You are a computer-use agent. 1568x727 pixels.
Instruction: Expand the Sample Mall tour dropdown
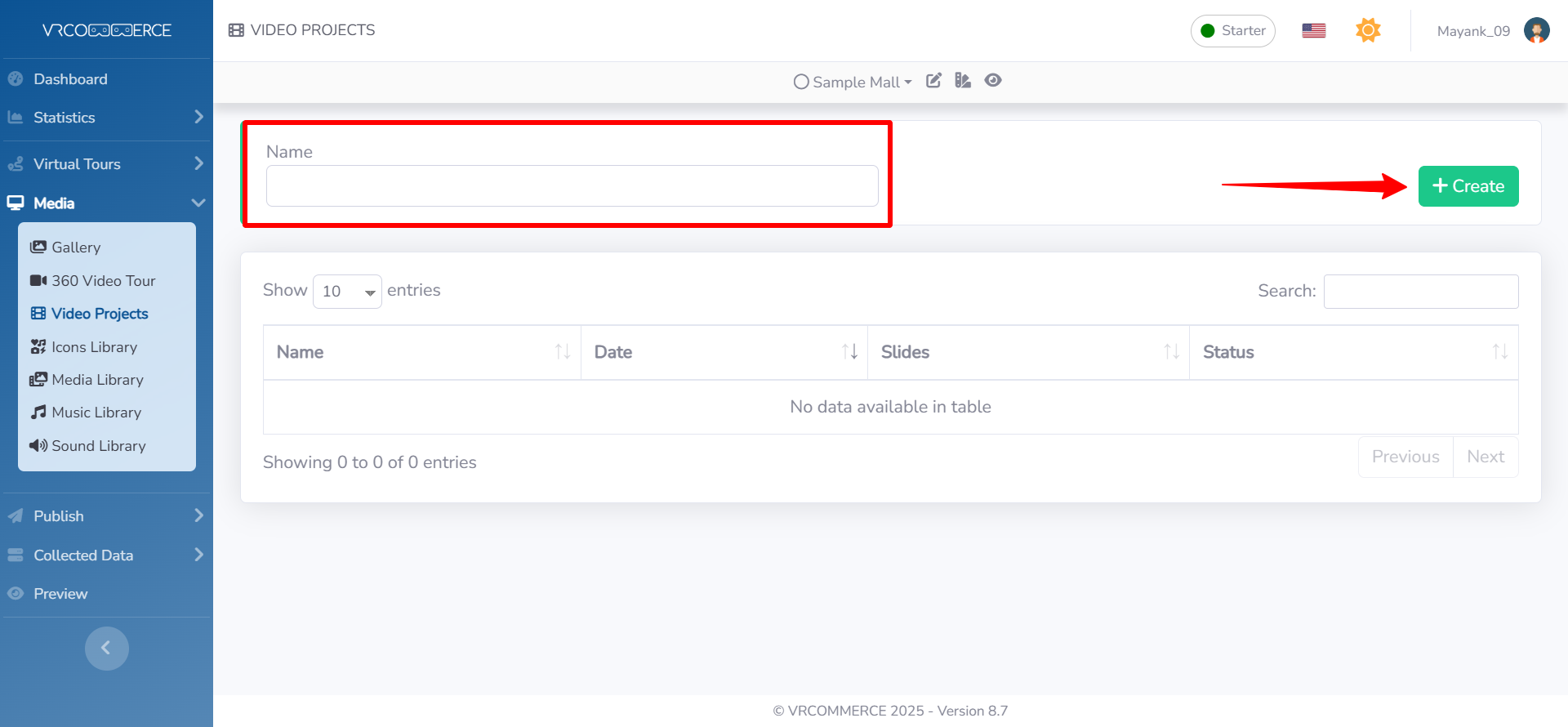853,83
